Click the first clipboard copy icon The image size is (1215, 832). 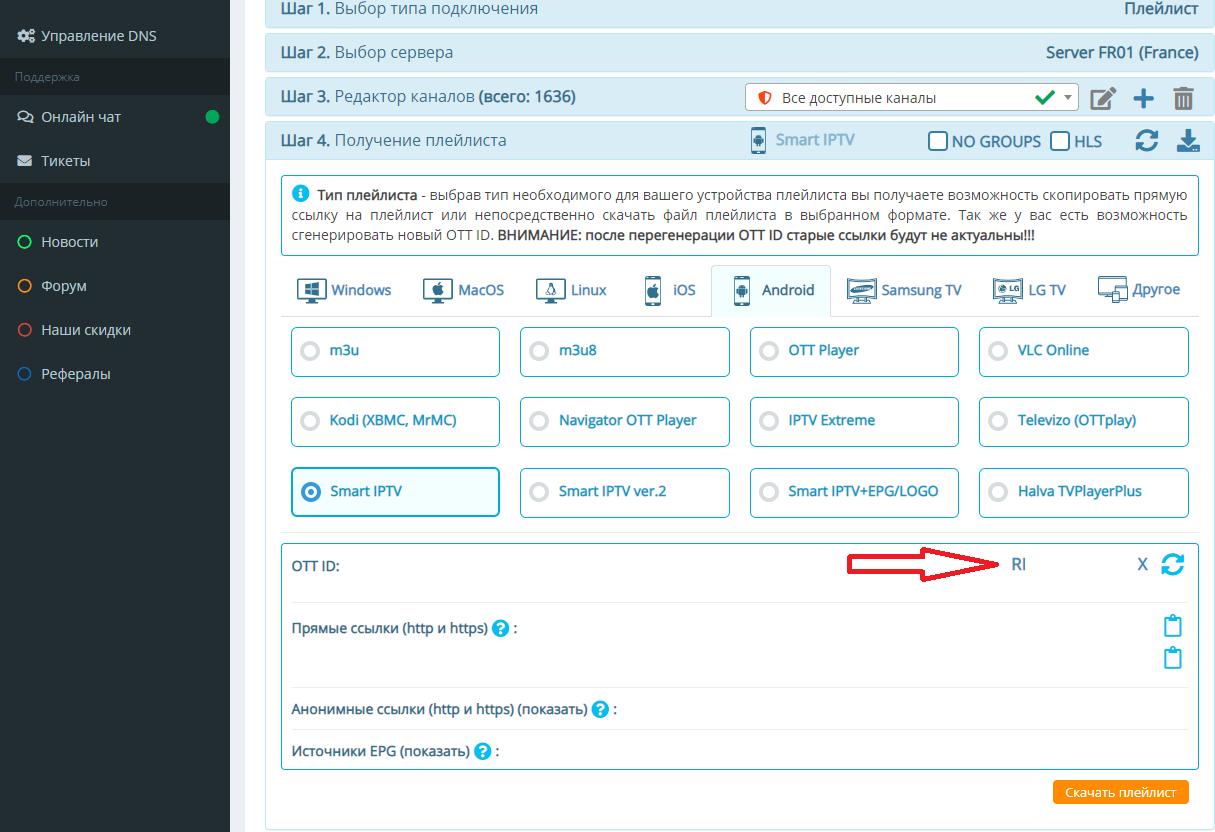1173,626
